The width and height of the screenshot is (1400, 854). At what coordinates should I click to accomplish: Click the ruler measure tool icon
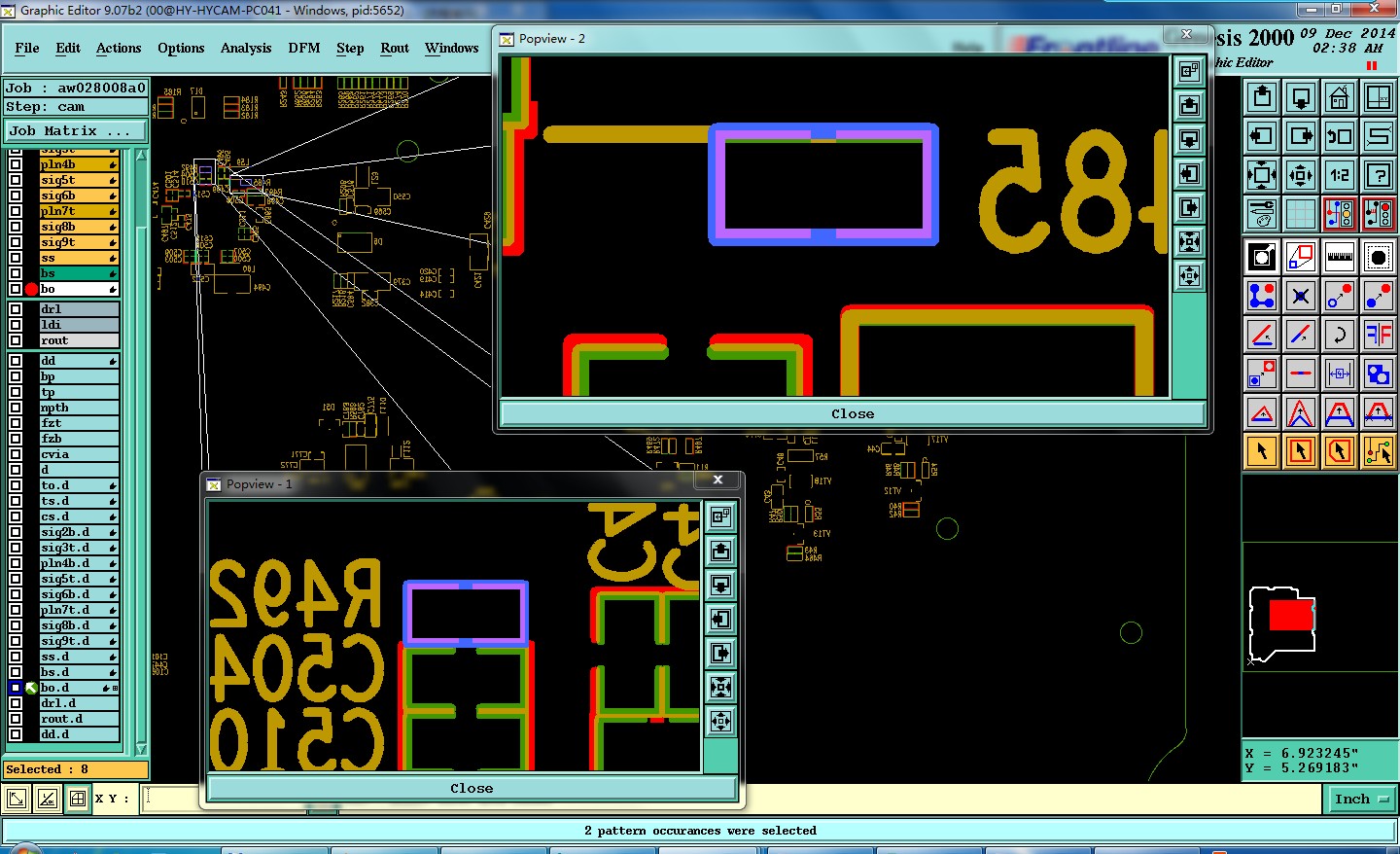[x=1340, y=257]
